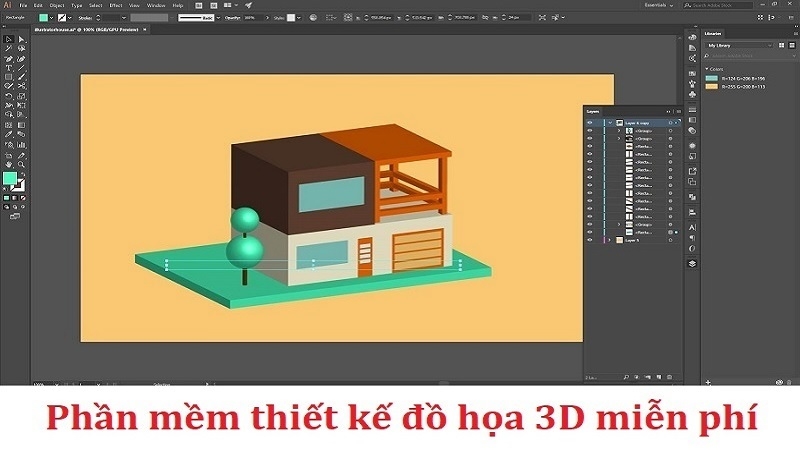Hide the Layer 5 layer
This screenshot has height=450, width=800.
pos(590,240)
